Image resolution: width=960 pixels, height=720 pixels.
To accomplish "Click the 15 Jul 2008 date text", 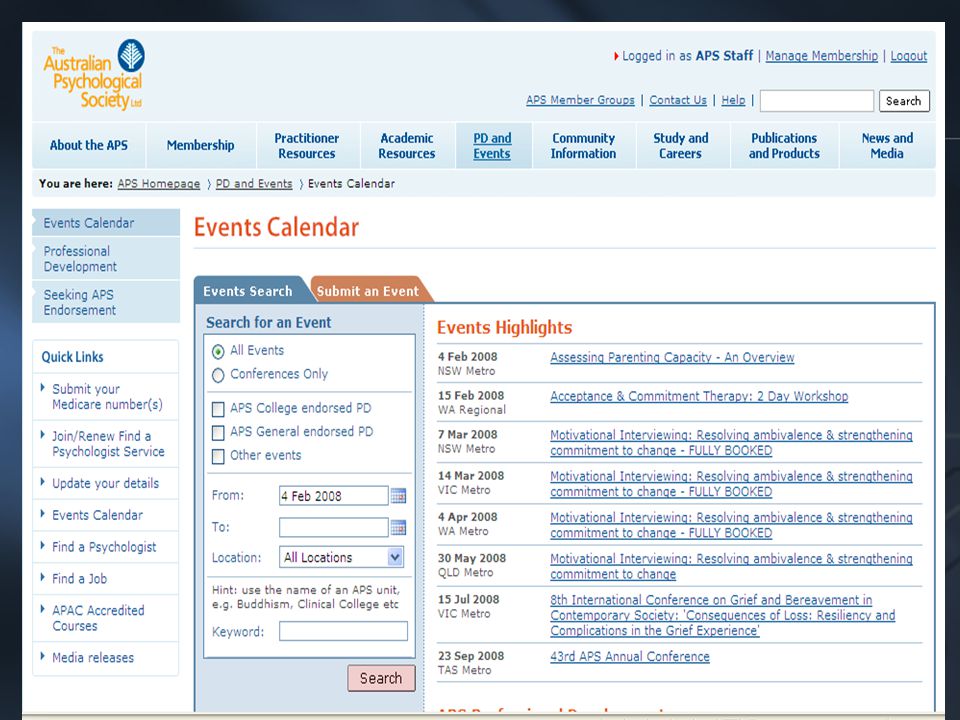I will click(x=468, y=599).
